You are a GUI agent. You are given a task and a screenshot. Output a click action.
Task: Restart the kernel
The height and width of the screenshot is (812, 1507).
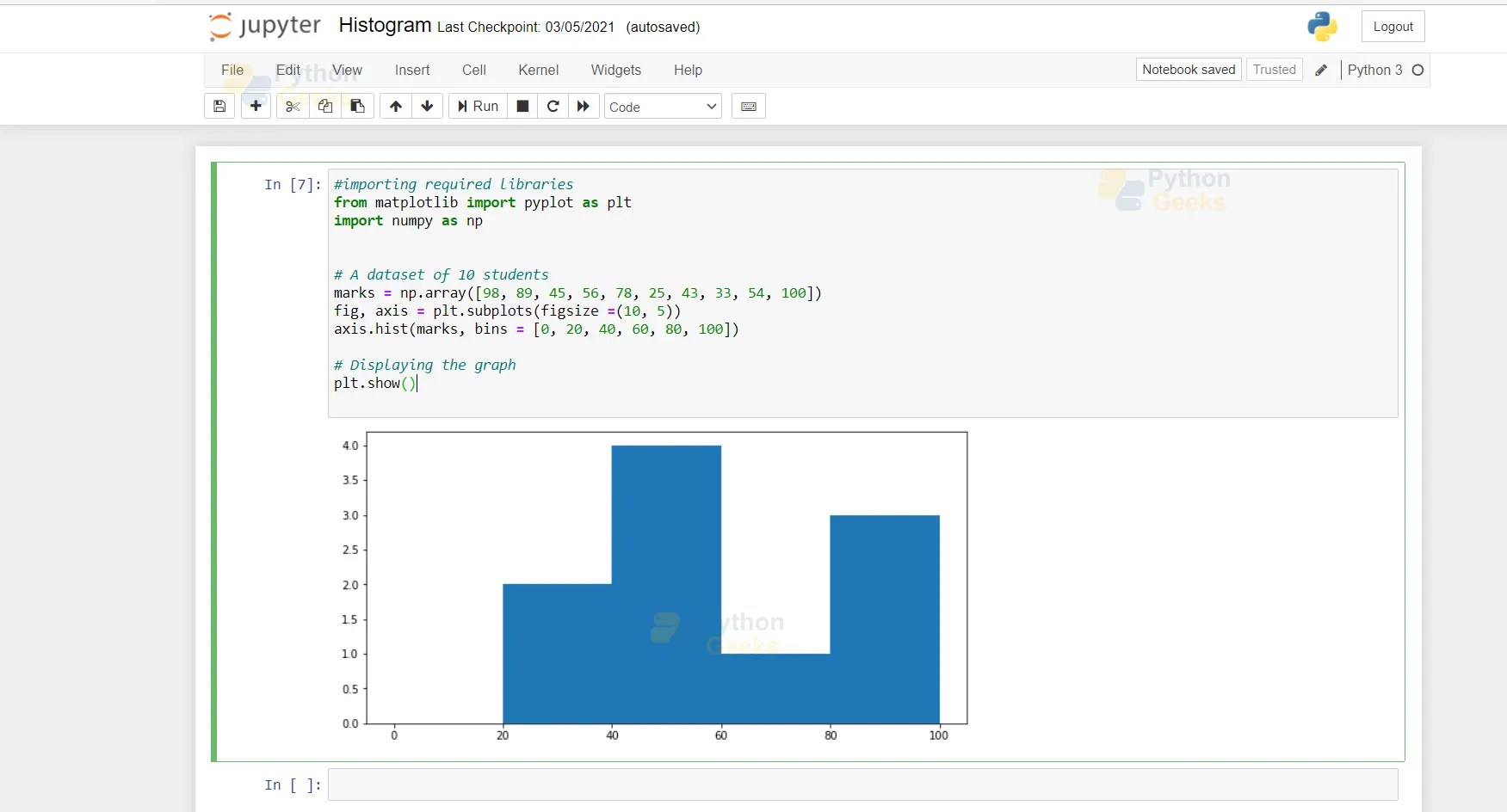coord(553,106)
